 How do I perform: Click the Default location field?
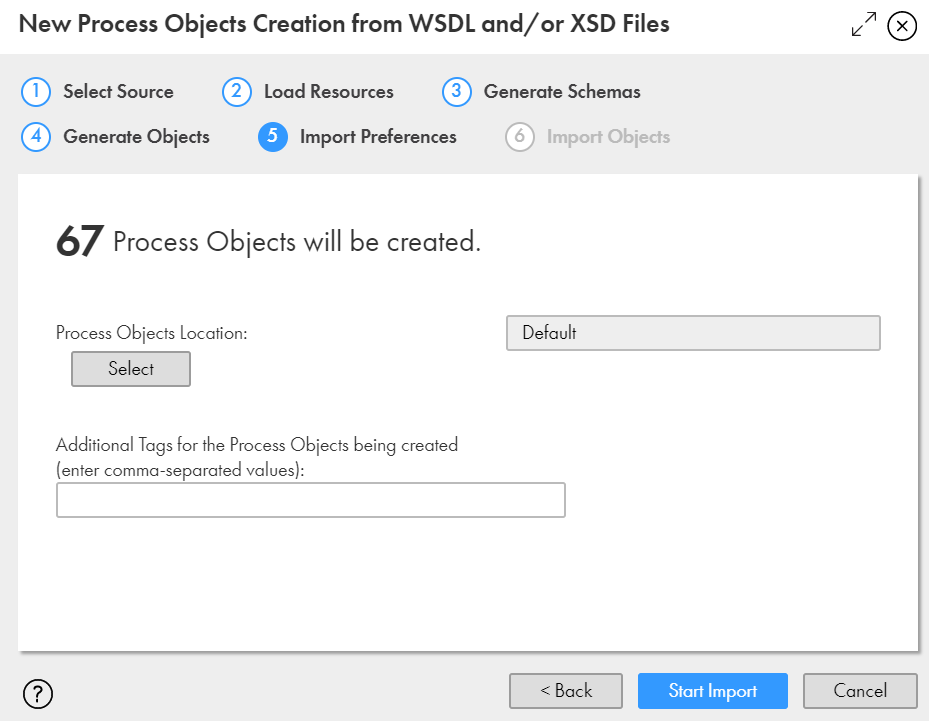[693, 333]
